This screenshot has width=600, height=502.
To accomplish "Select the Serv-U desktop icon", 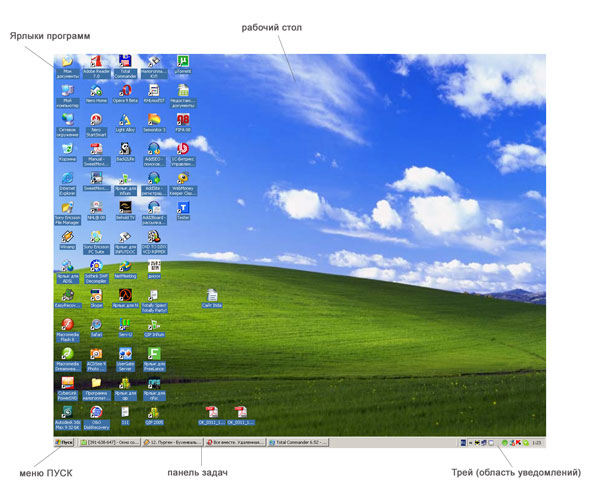I will click(x=125, y=328).
